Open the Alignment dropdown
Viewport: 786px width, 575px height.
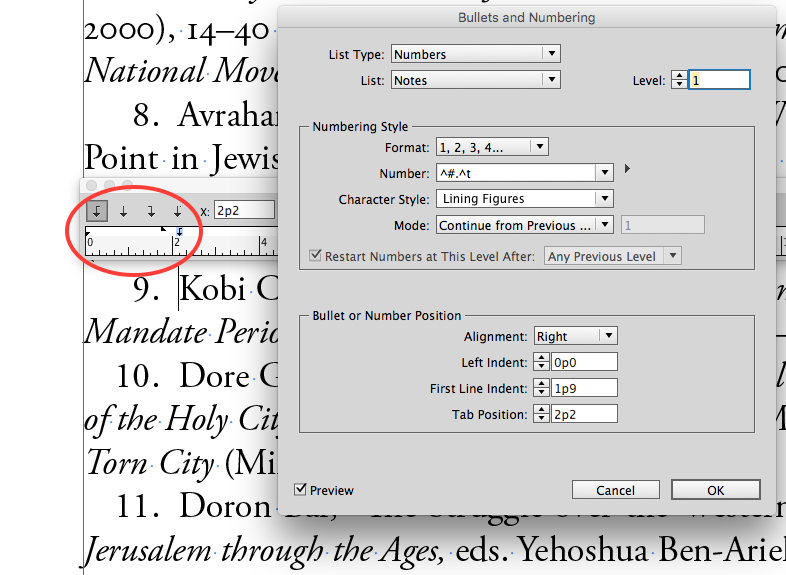click(575, 336)
